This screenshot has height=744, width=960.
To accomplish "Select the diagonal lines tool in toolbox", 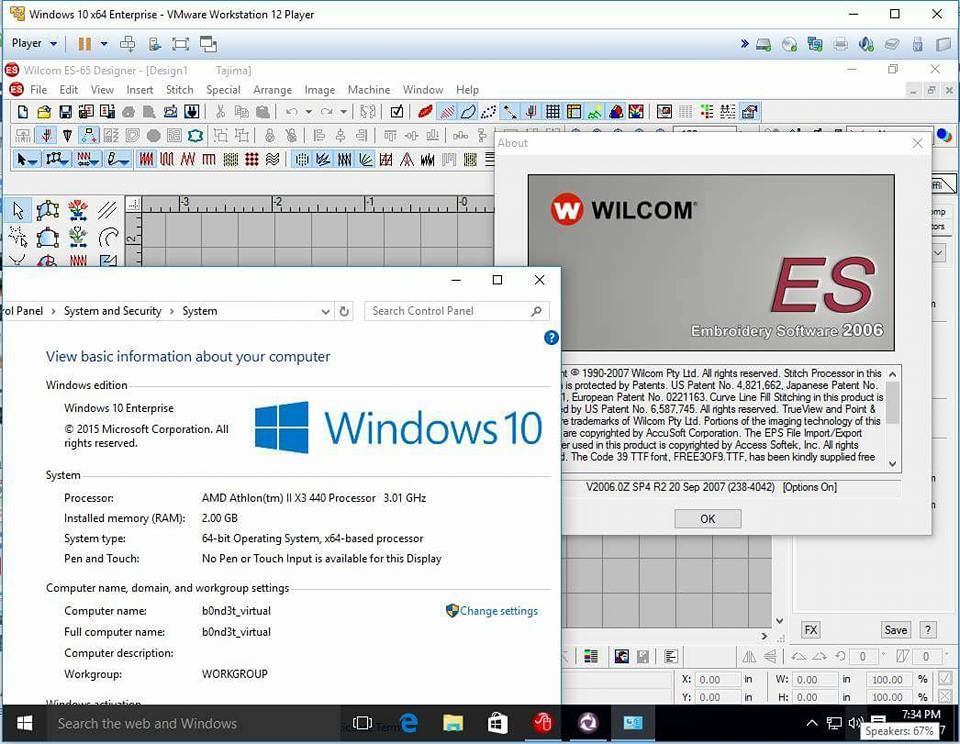I will pos(108,210).
